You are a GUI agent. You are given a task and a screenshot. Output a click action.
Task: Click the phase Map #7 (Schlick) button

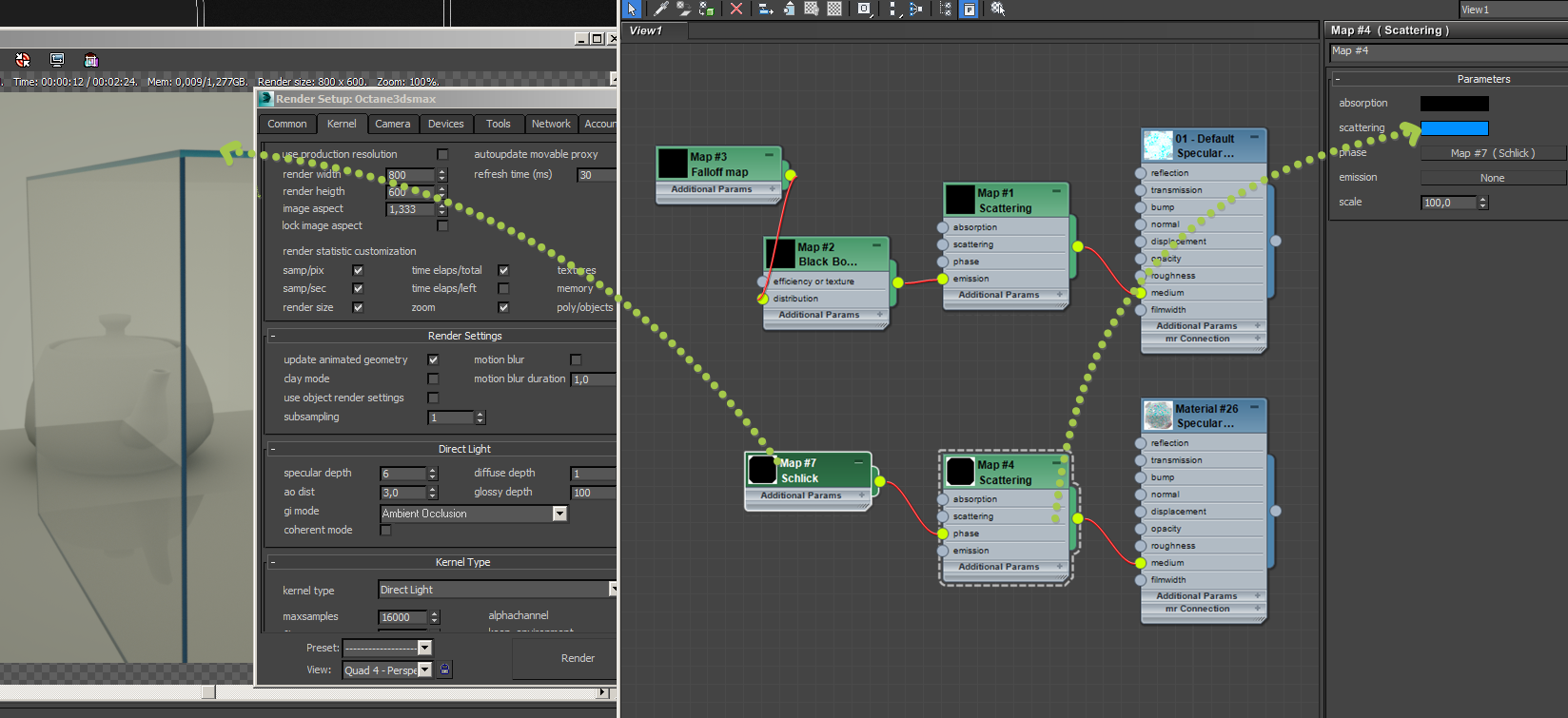point(1492,153)
